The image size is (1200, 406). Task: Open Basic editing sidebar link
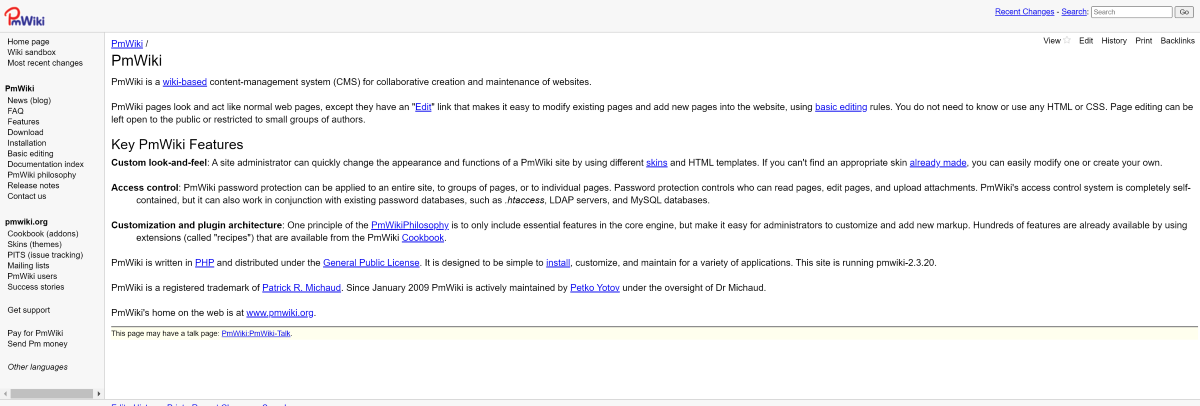coord(30,154)
